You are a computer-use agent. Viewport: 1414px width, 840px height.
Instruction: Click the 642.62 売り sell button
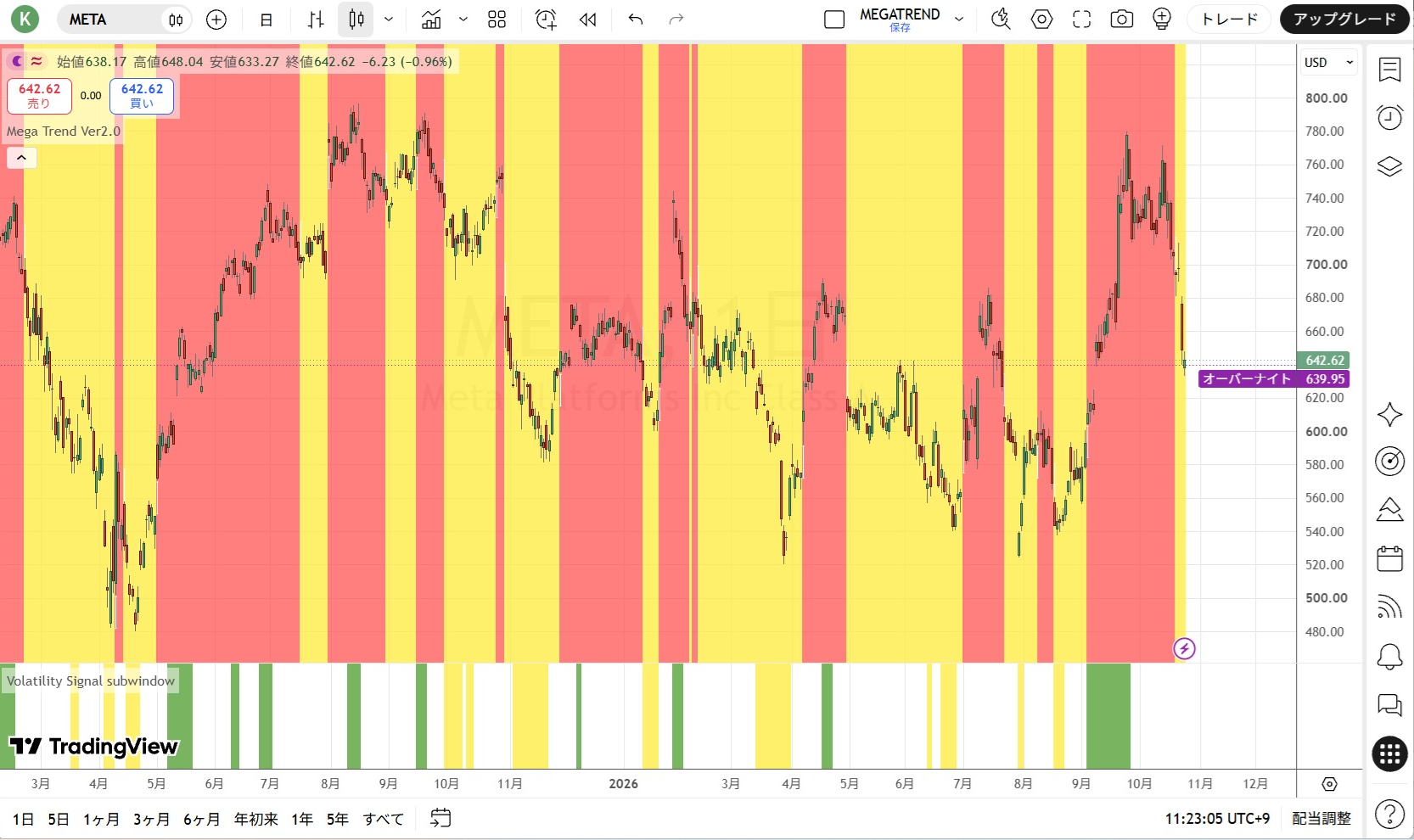pyautogui.click(x=40, y=96)
